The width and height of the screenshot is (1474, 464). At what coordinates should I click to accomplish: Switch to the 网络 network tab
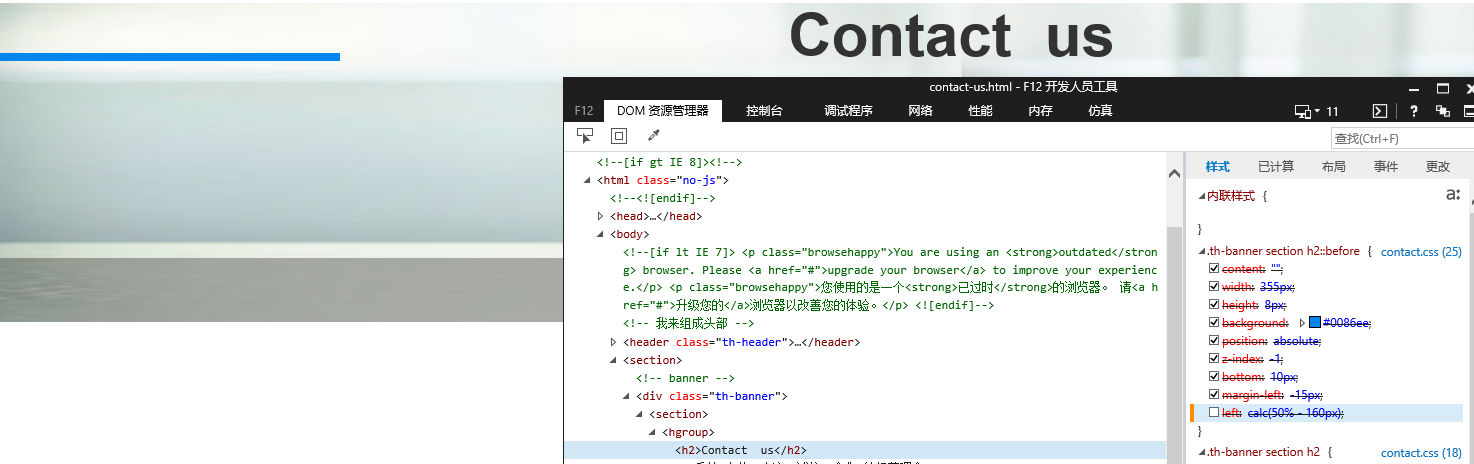[920, 111]
